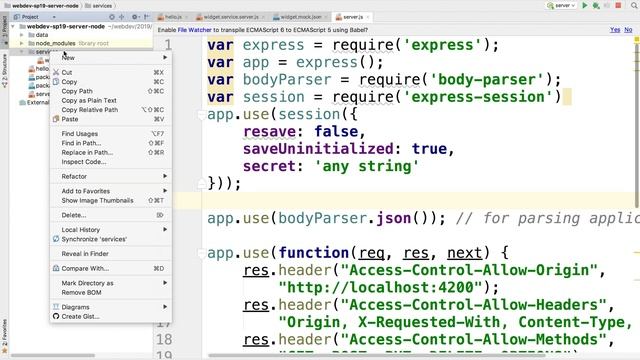Hide the Project panel with the hide icon
Screen dimensions: 640x360
pos(147,17)
